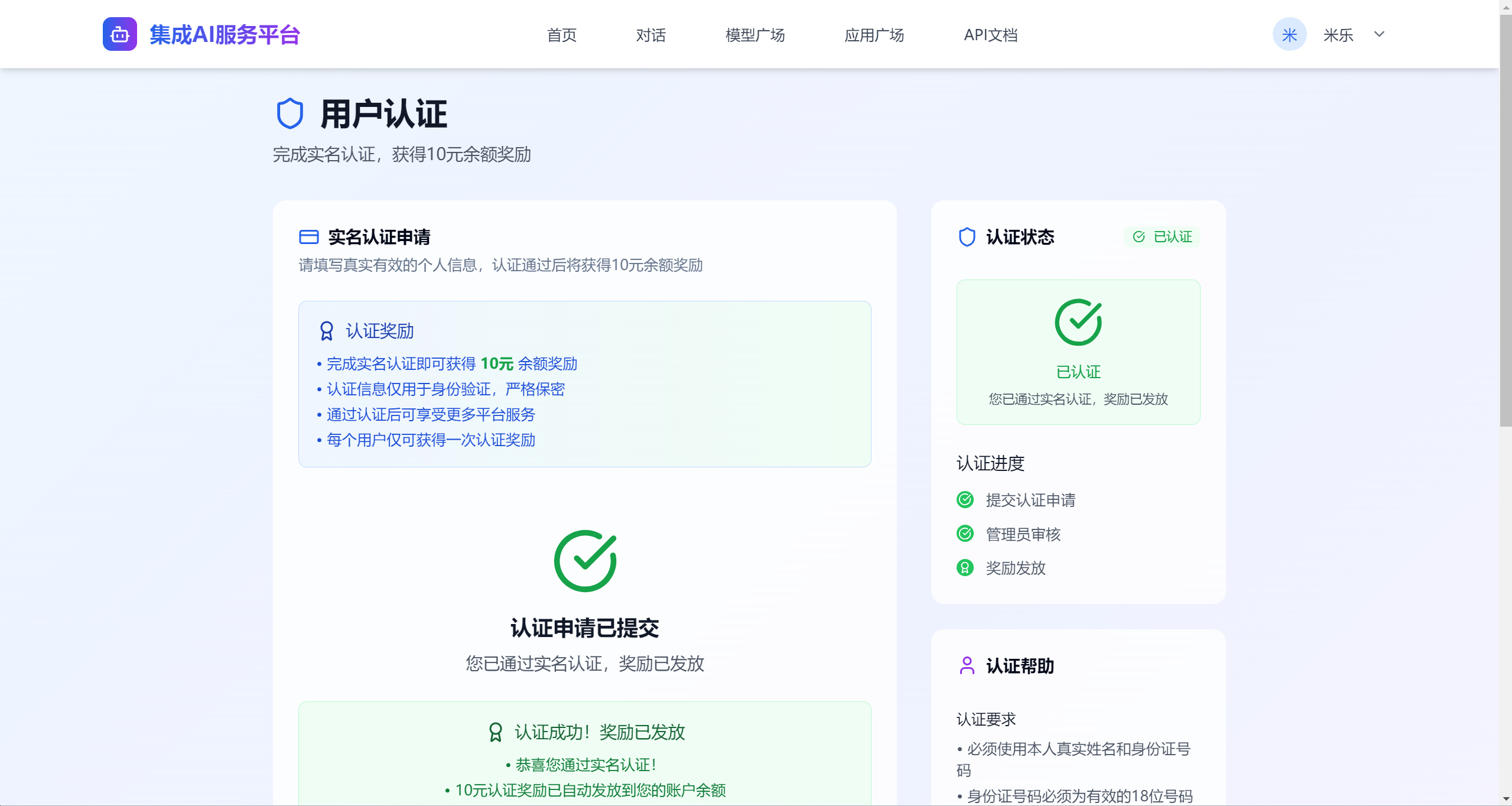Click the 已认证 status badge
The width and height of the screenshot is (1512, 806).
pos(1162,237)
